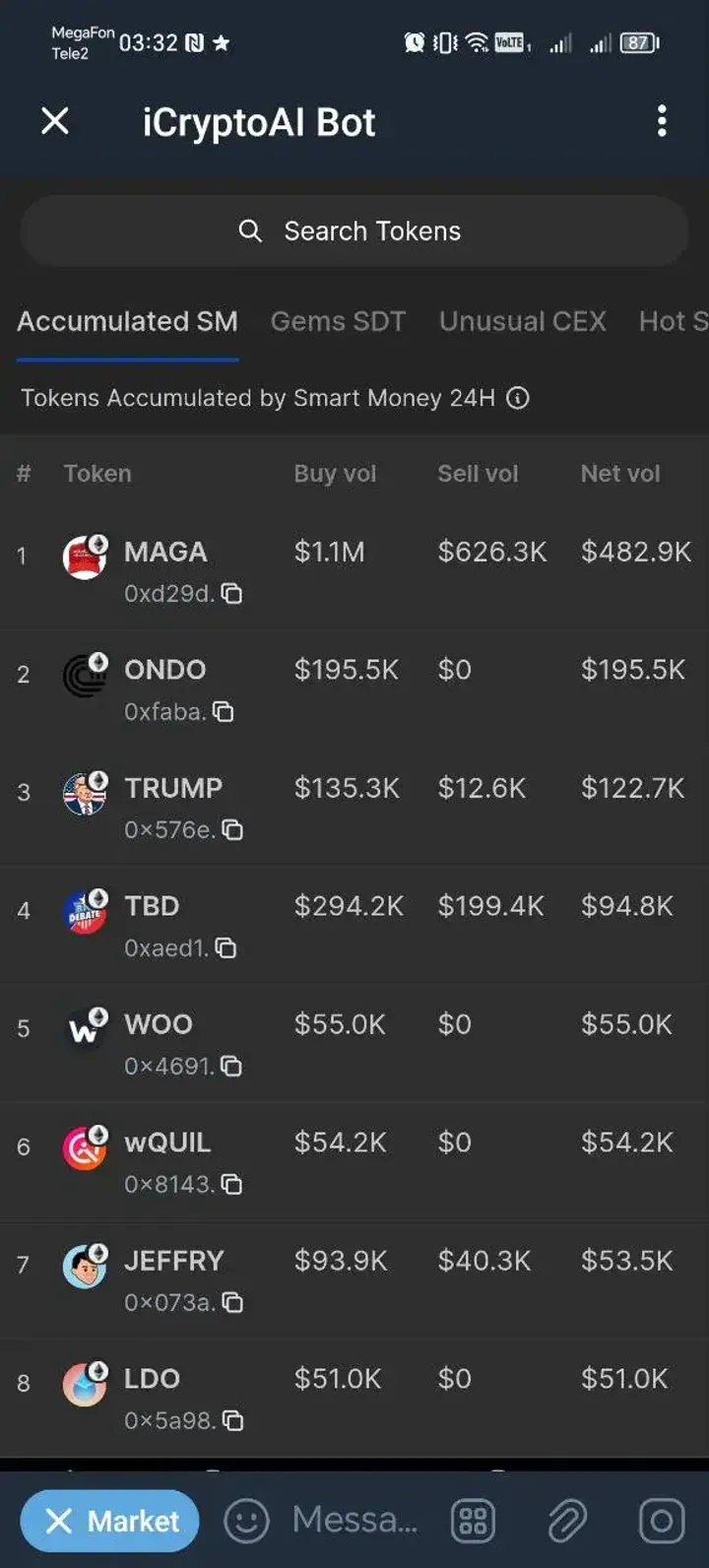
Task: Copy LDO contract address icon
Action: [232, 1421]
